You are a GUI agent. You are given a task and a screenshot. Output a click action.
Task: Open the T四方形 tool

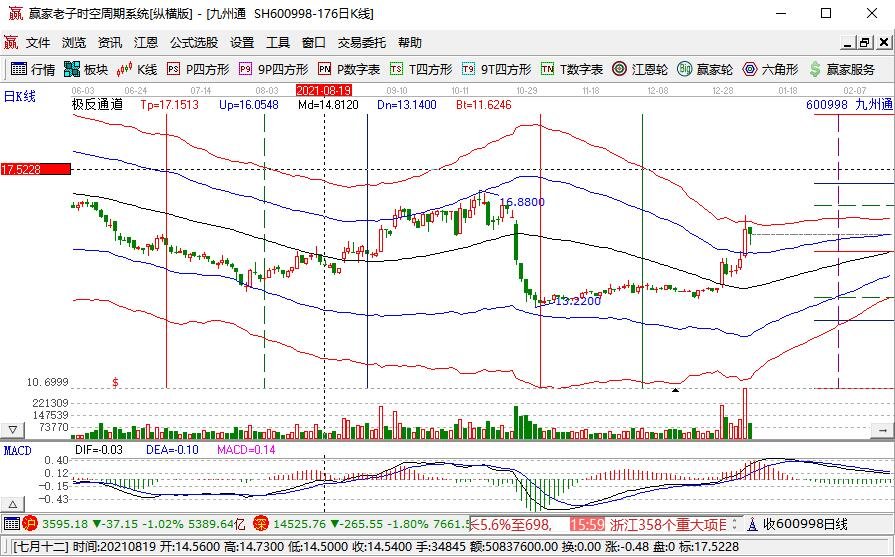click(x=421, y=70)
